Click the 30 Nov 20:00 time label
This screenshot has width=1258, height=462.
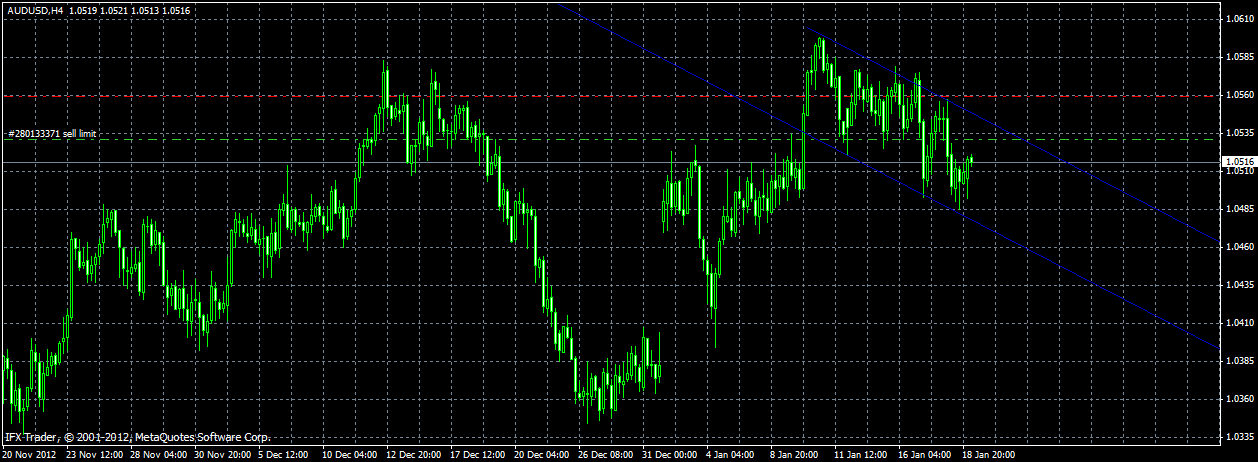(x=223, y=454)
